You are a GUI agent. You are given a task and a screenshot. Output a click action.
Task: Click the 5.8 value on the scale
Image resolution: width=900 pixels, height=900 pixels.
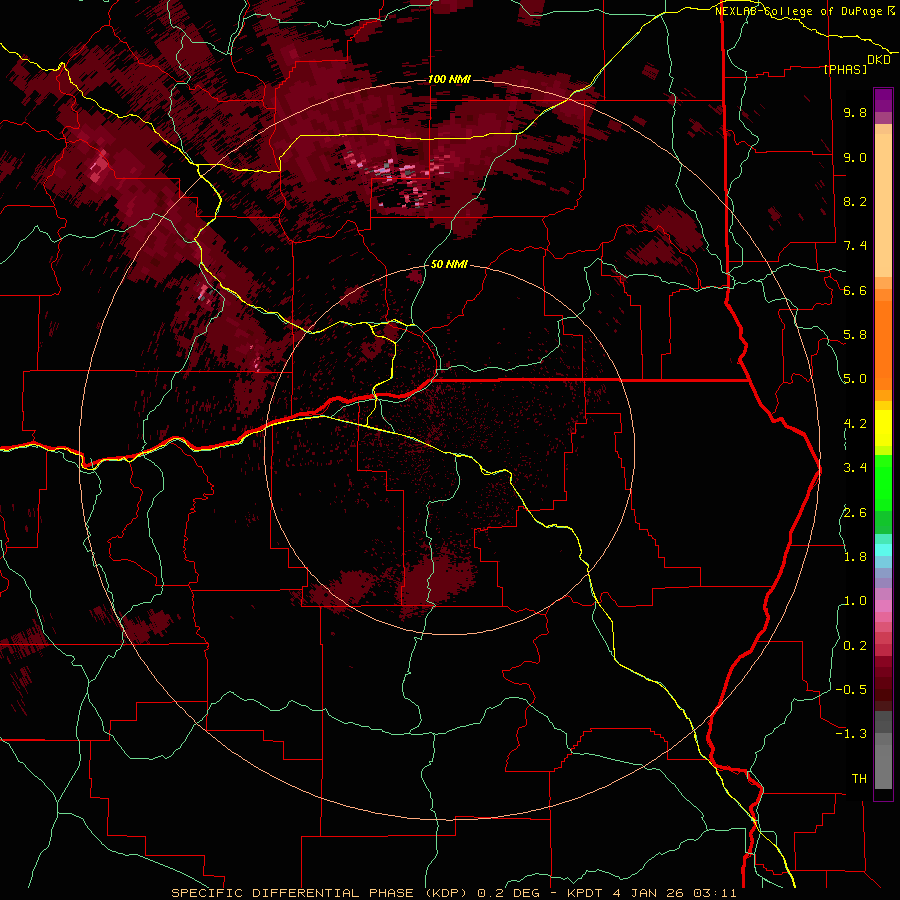[855, 335]
